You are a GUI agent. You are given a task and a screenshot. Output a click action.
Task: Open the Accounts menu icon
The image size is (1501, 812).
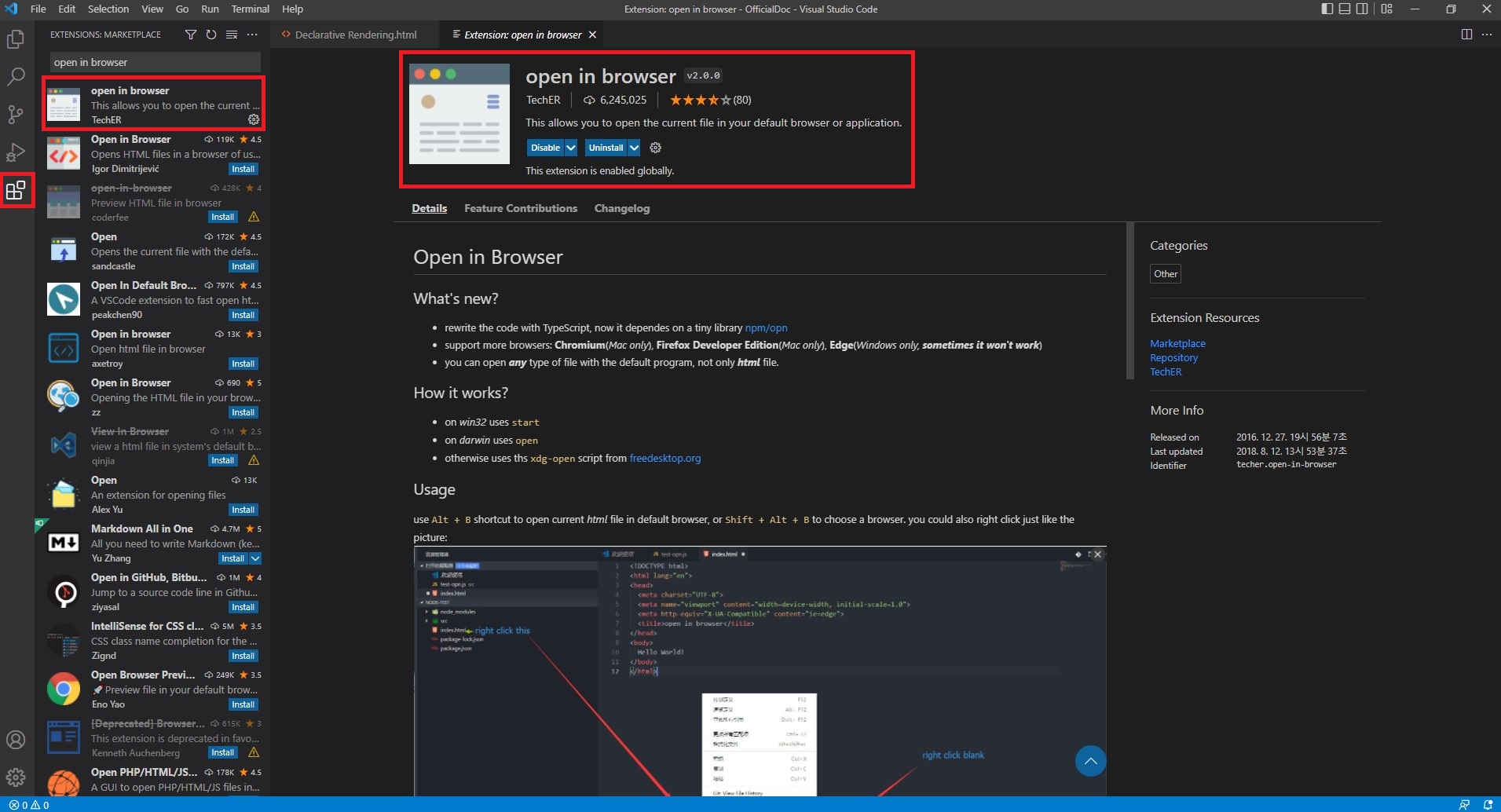(16, 740)
